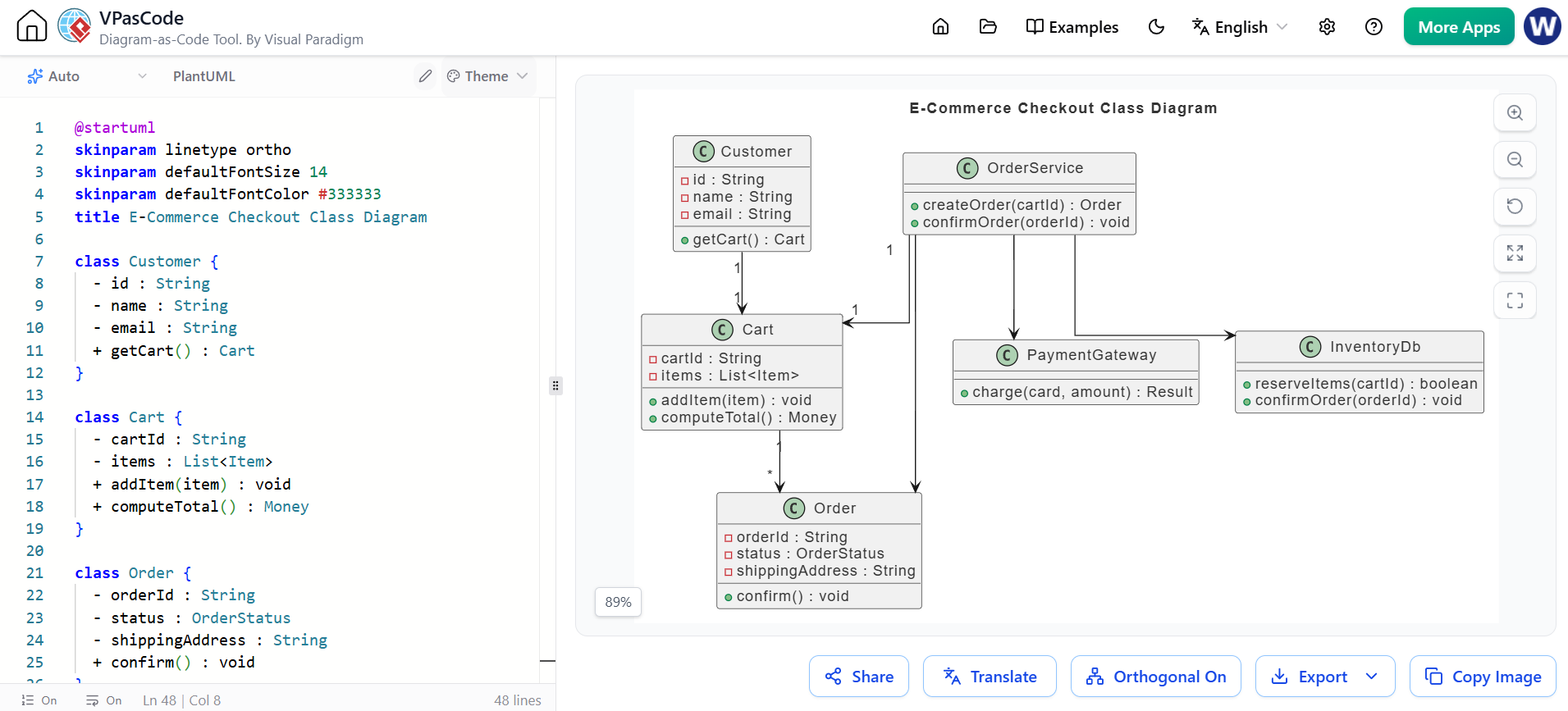The image size is (1568, 711).
Task: Click the diagram title 'E-Commerce Checkout Class Diagram'
Action: tap(1063, 108)
